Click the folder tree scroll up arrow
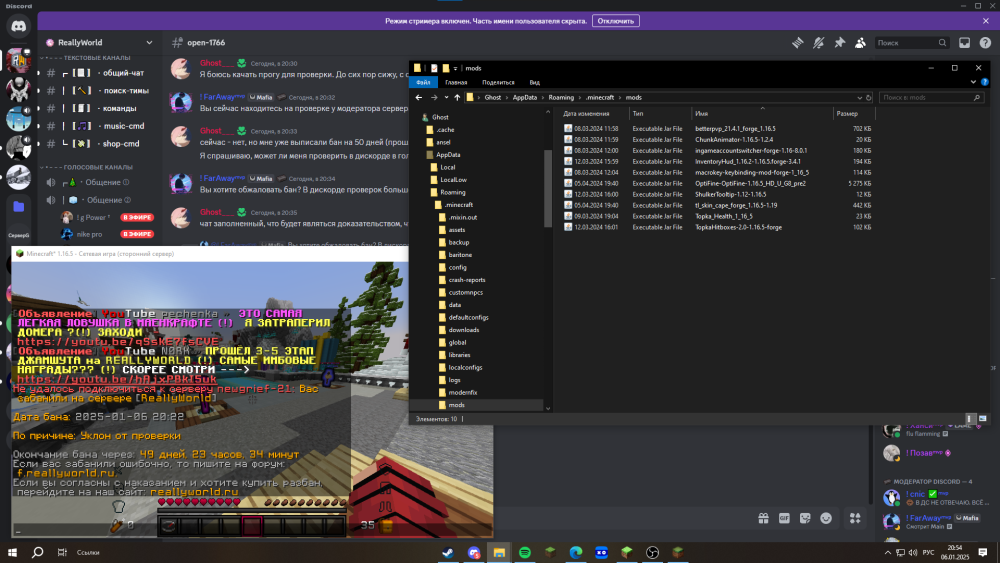This screenshot has width=1000, height=563. pos(548,112)
